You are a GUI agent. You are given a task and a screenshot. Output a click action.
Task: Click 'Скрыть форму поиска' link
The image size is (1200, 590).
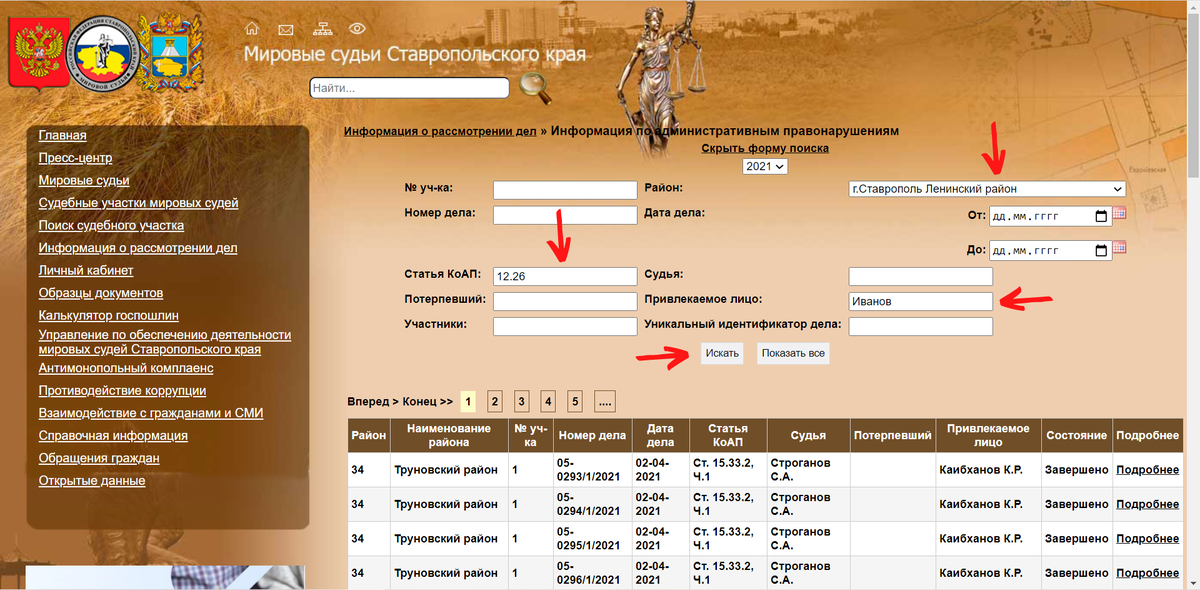click(765, 148)
